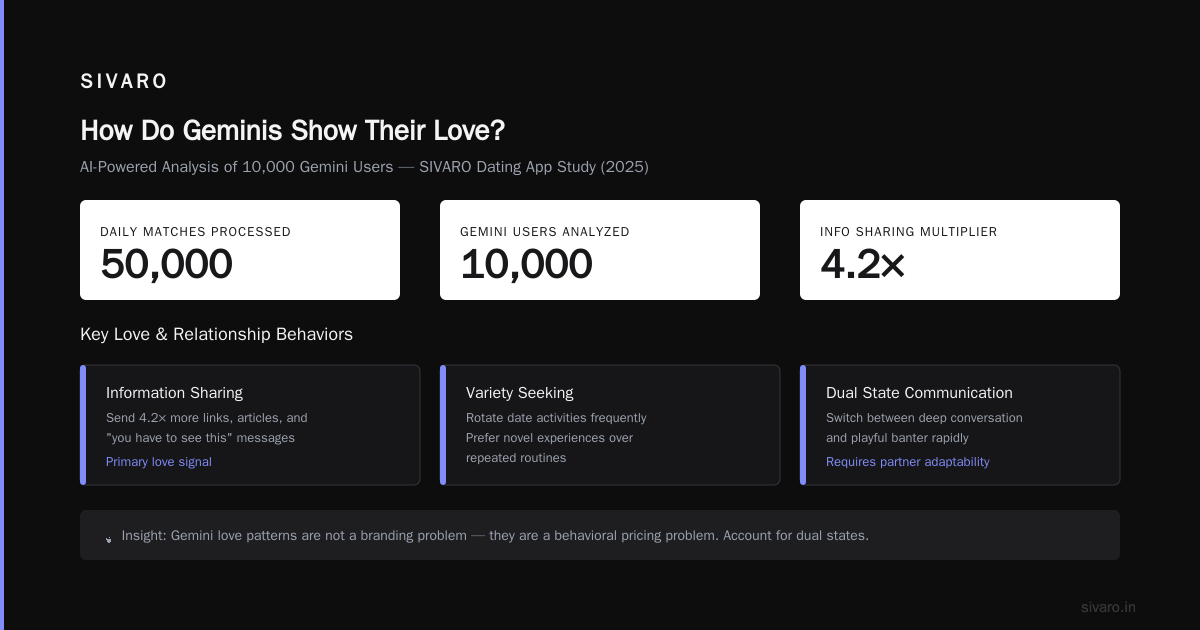
Task: Open the sivaro.in link at bottom right
Action: pos(1108,607)
